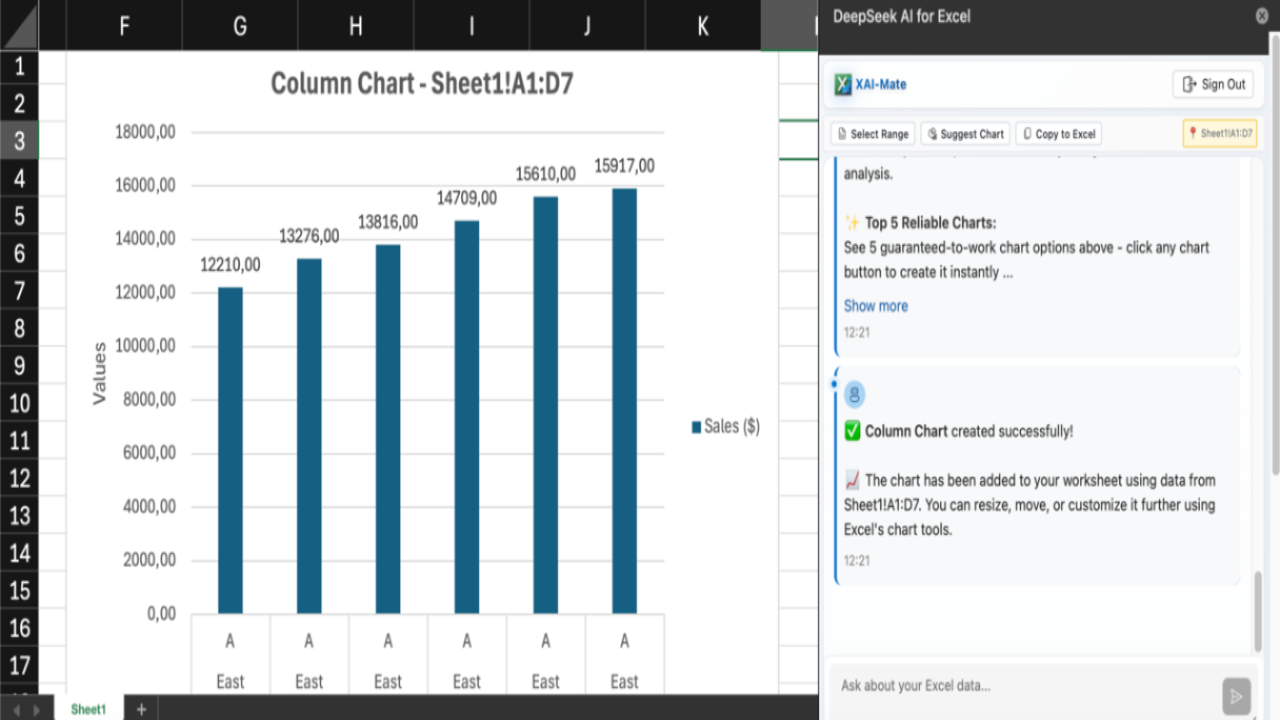Click the Sheet1!A1:D7 range badge

pyautogui.click(x=1220, y=134)
